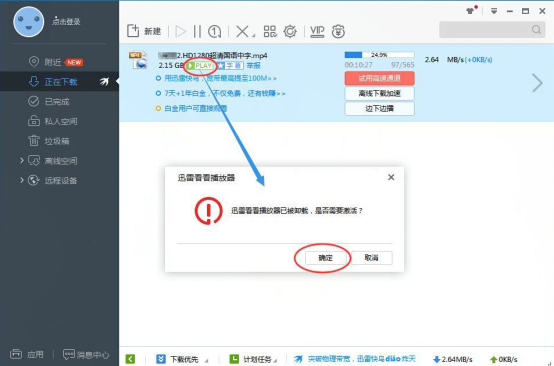
Task: Expand task details with the right chevron
Action: (537, 83)
